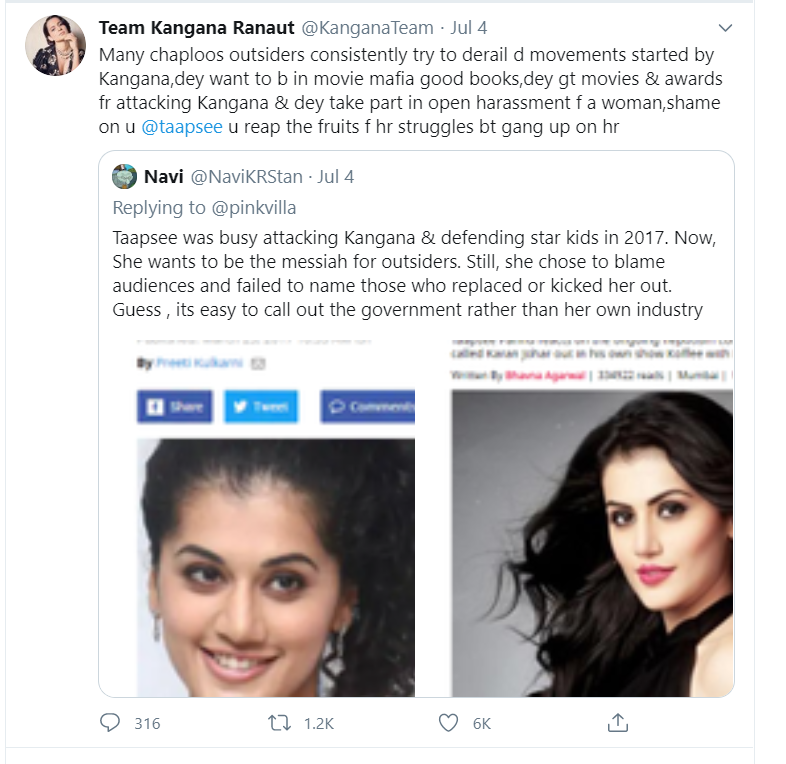The image size is (786, 764).
Task: Open @KanganaTeam handle link
Action: point(367,28)
